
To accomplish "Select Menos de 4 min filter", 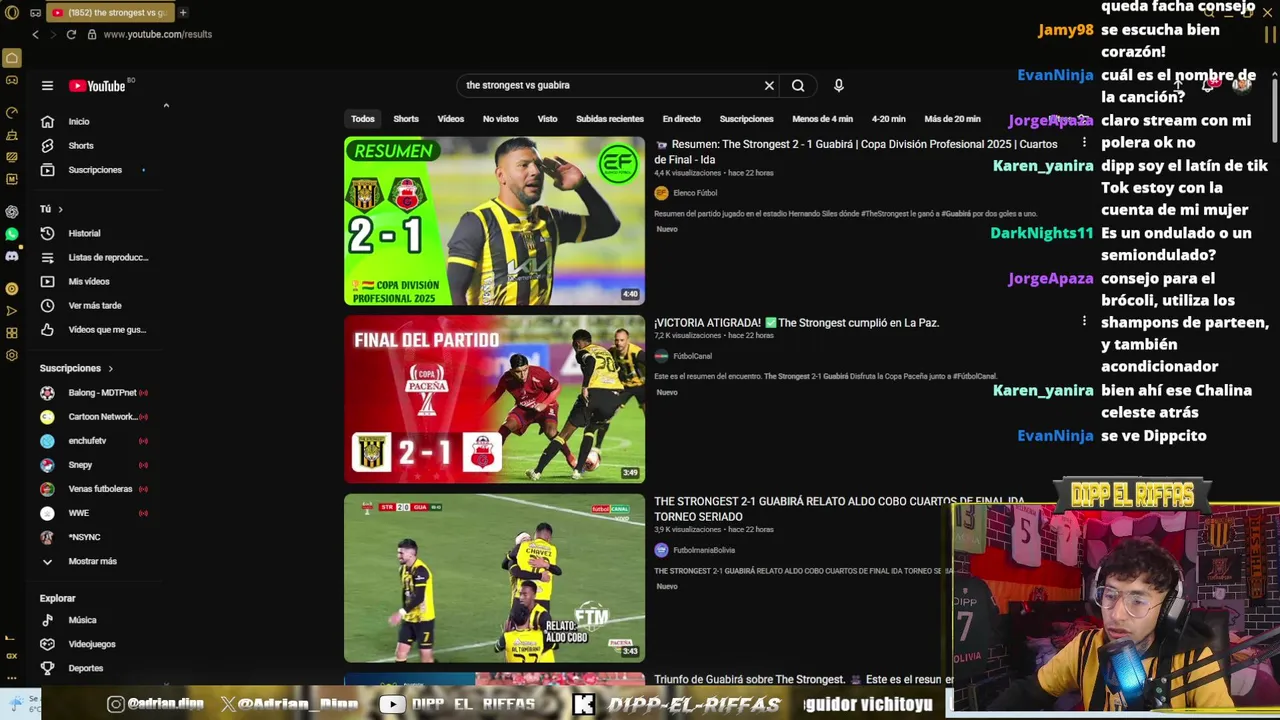I will click(x=823, y=119).
